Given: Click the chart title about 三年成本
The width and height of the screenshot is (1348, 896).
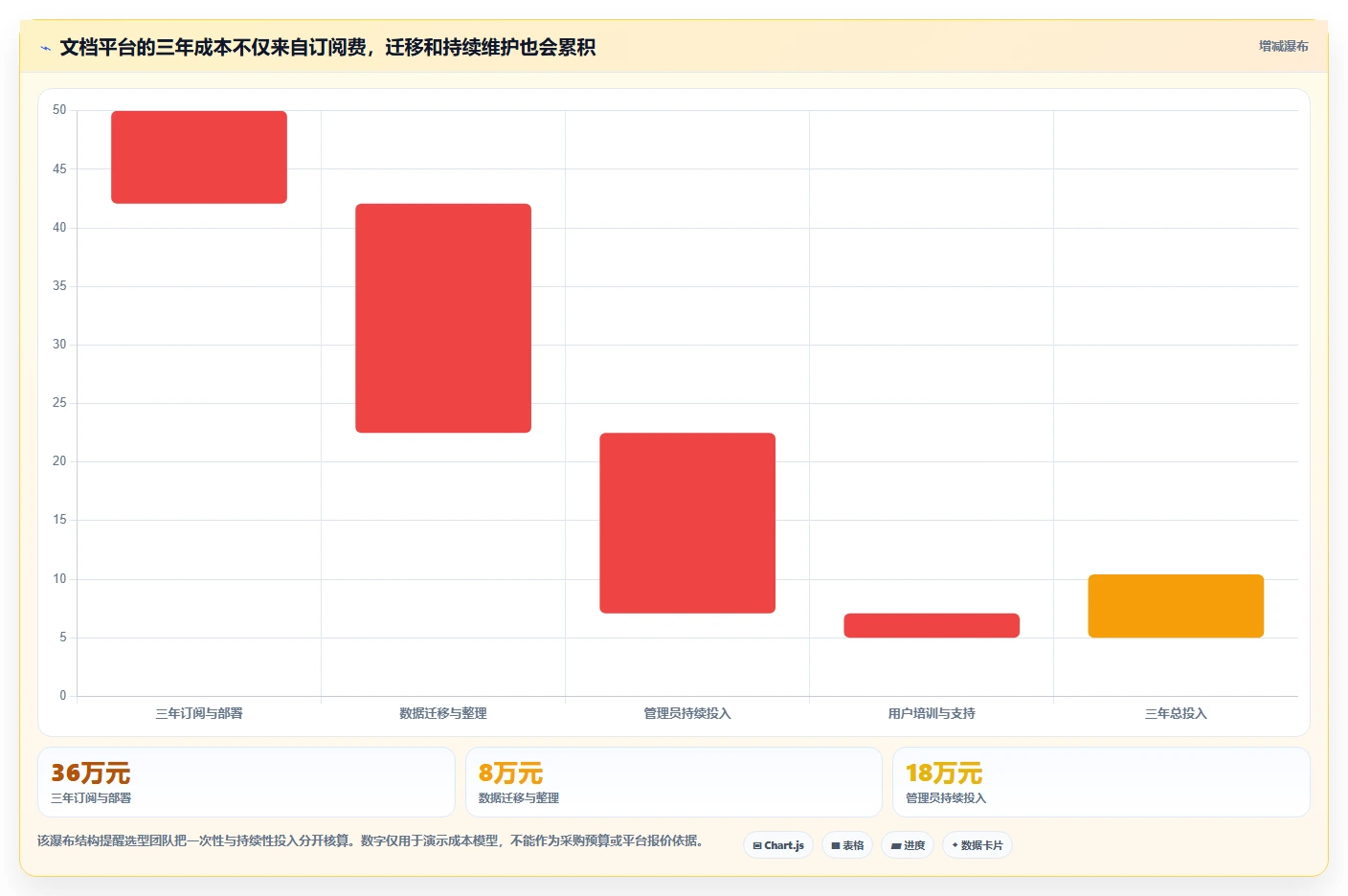Looking at the screenshot, I should point(327,47).
